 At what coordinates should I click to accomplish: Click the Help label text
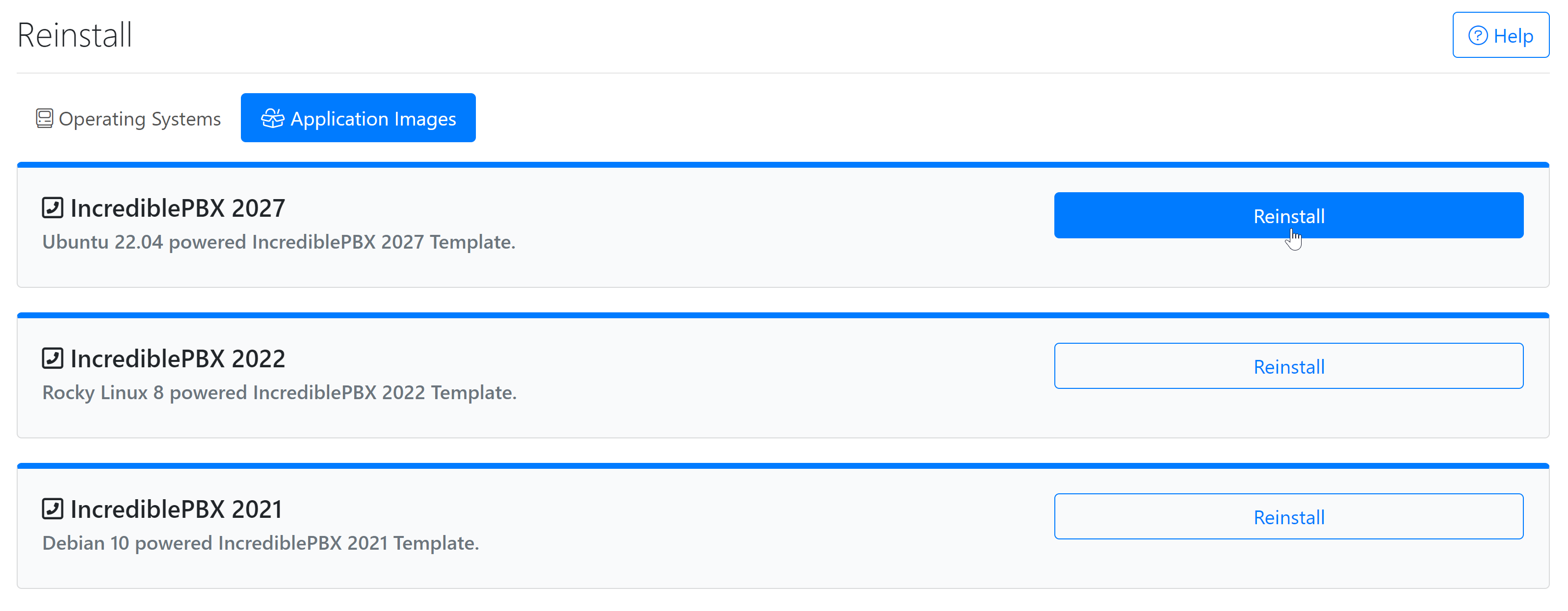[1513, 36]
